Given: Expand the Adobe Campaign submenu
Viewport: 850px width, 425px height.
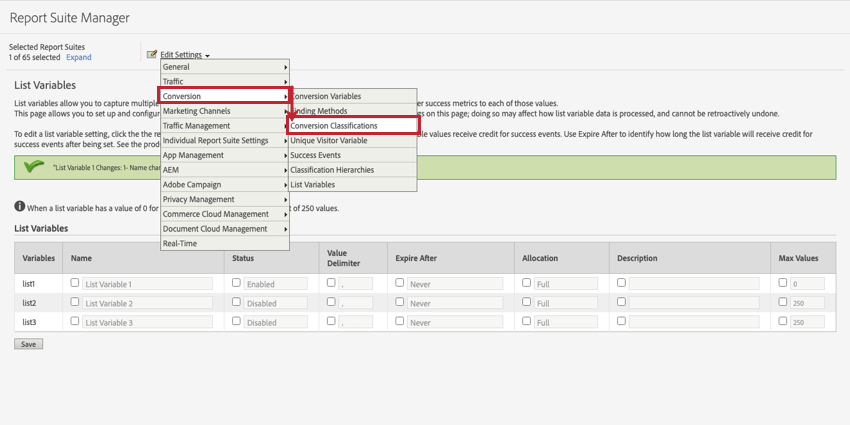Looking at the screenshot, I should pos(224,184).
